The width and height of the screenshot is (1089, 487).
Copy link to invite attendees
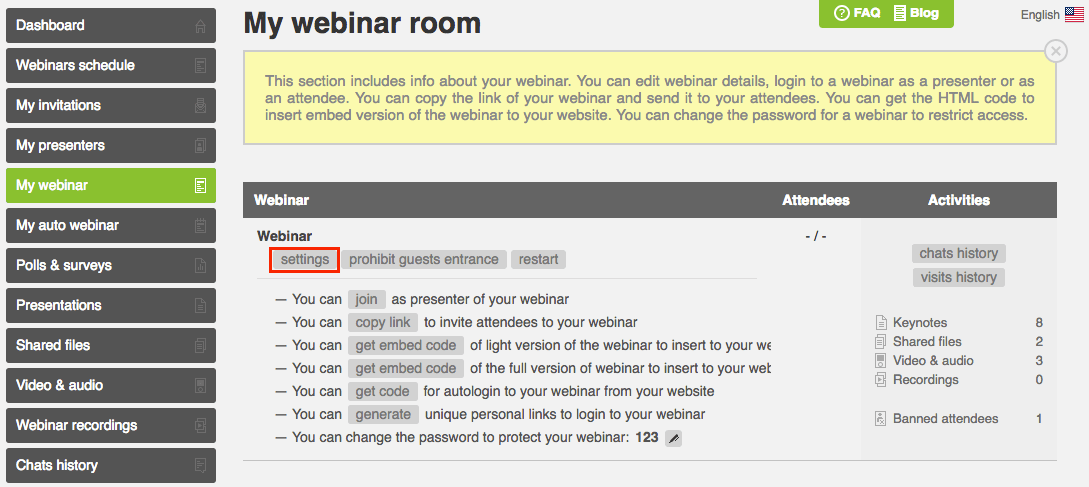pyautogui.click(x=383, y=322)
